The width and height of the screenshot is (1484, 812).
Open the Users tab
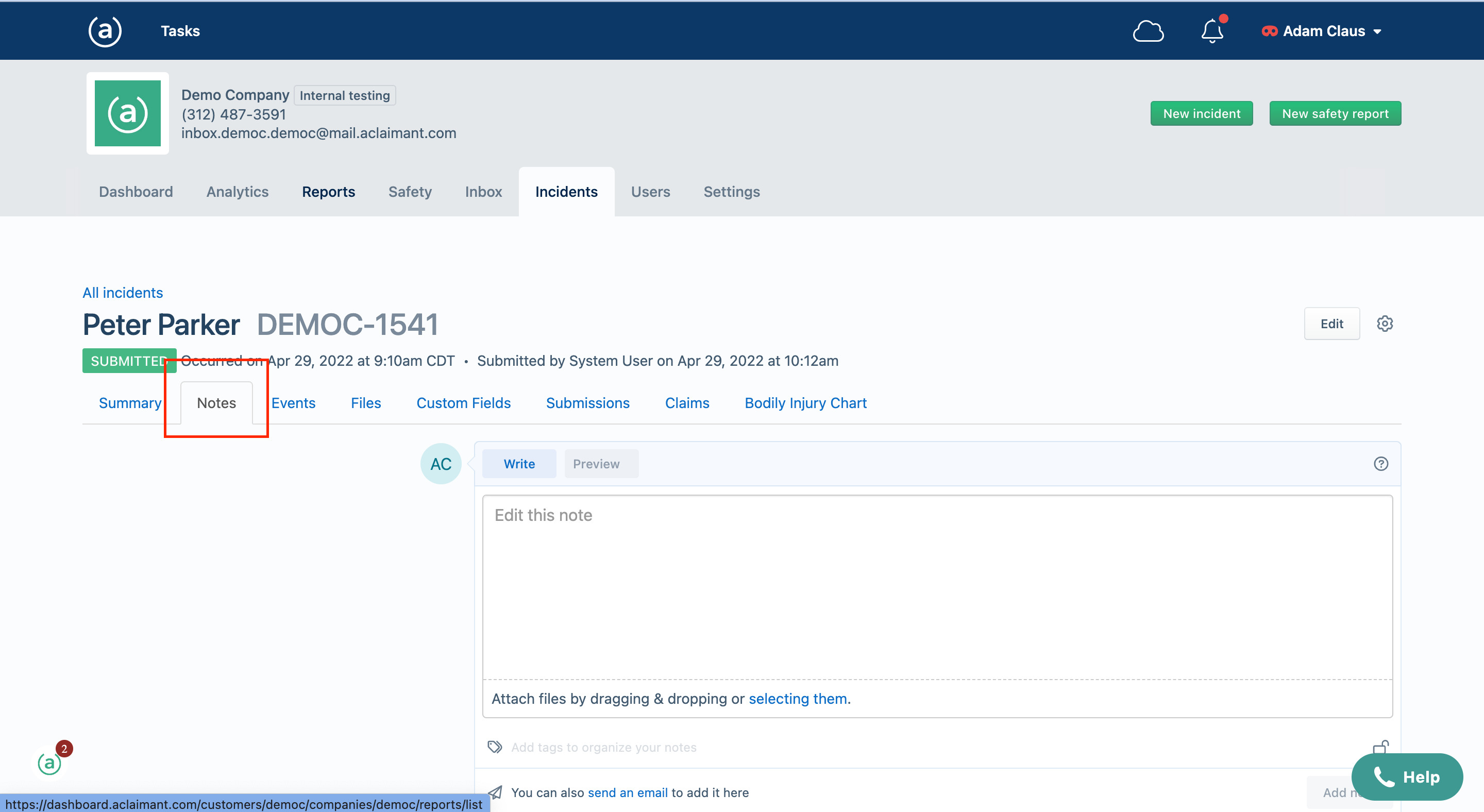tap(650, 192)
